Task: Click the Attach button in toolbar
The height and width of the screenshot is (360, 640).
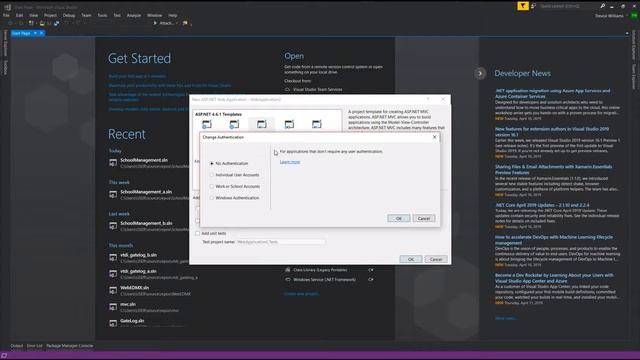Action: coord(164,23)
